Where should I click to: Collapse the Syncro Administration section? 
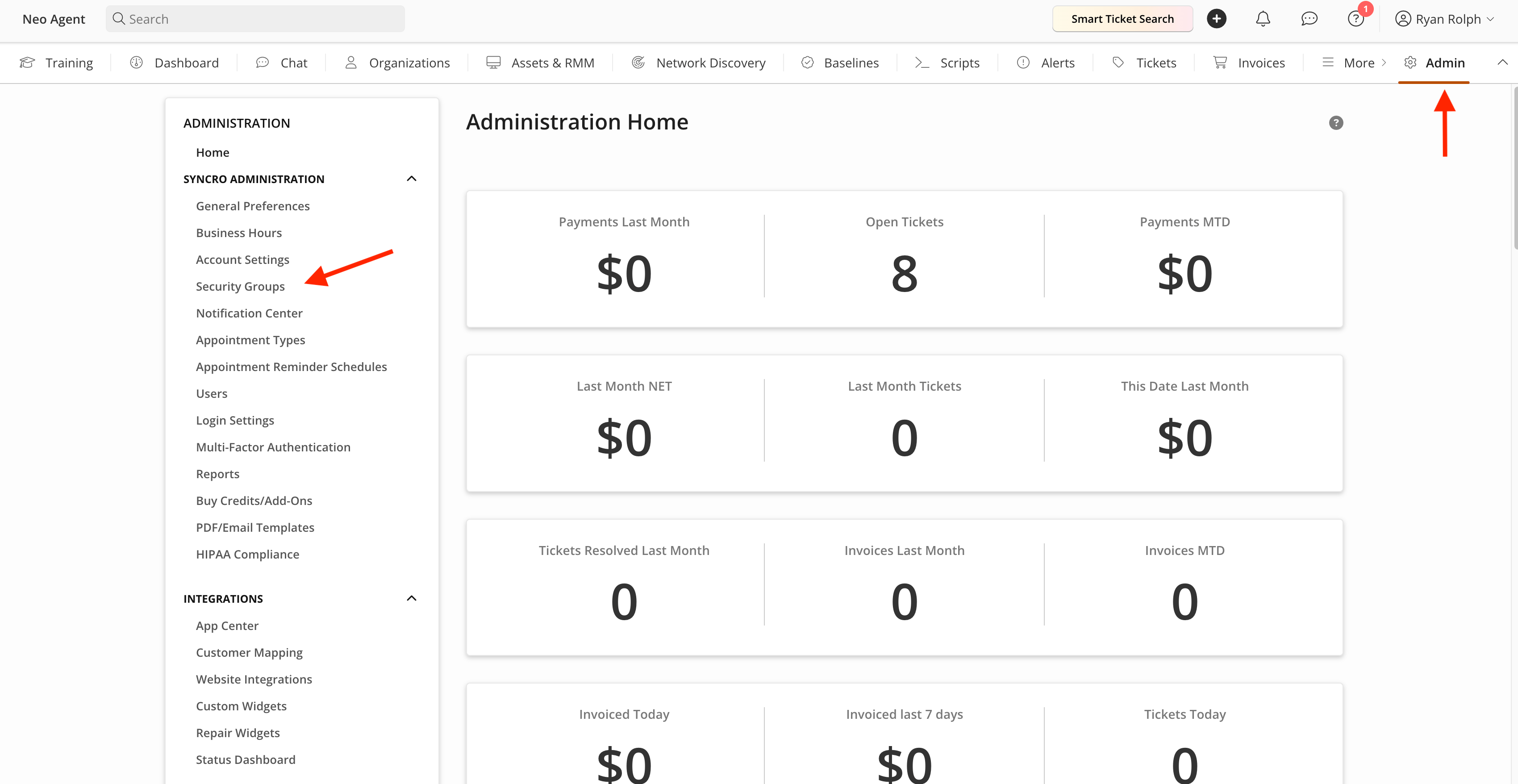click(x=411, y=179)
